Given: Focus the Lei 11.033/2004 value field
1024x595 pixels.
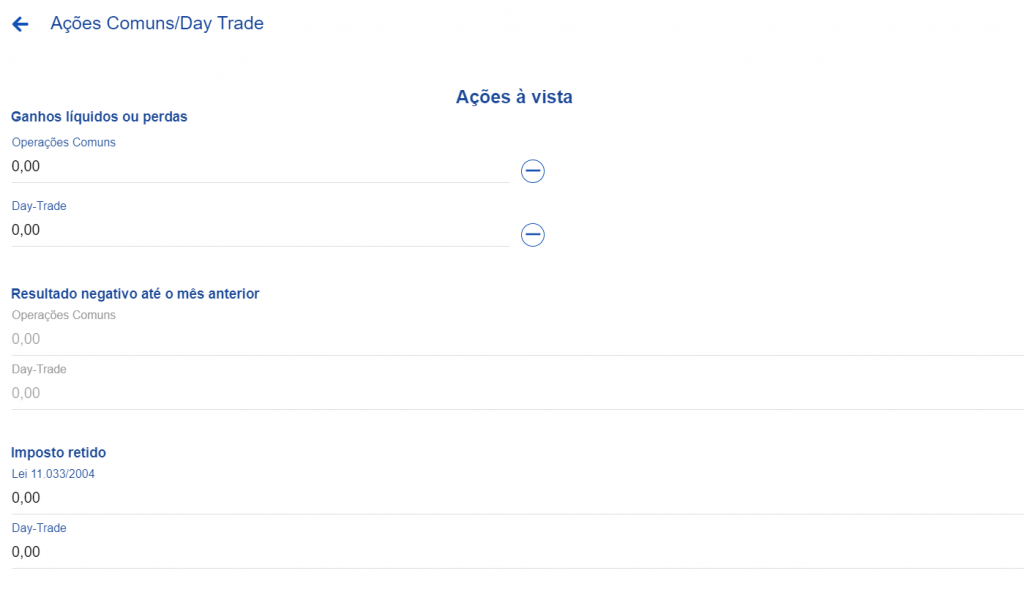Looking at the screenshot, I should [517, 498].
